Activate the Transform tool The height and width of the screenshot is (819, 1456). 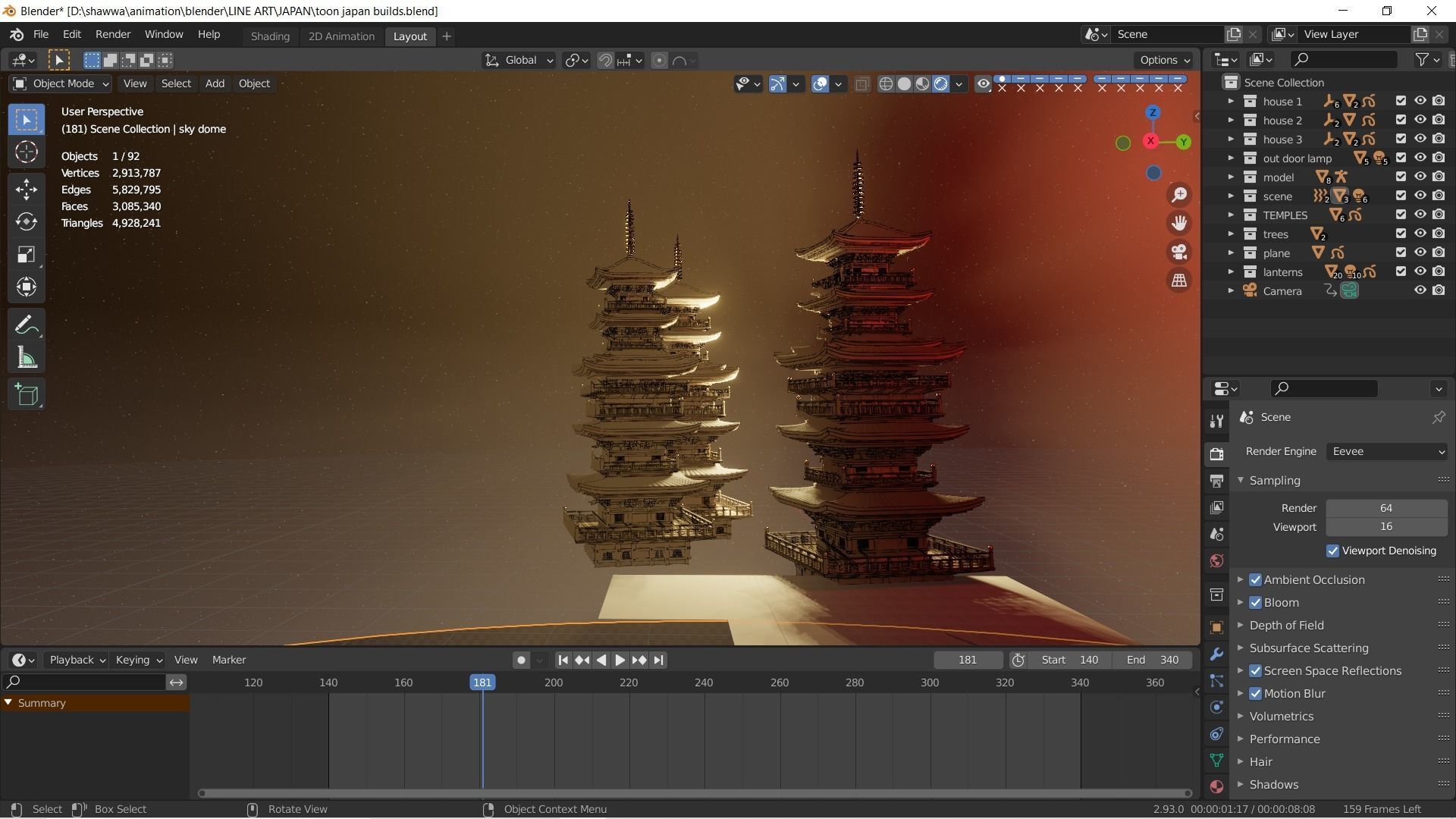pyautogui.click(x=27, y=287)
